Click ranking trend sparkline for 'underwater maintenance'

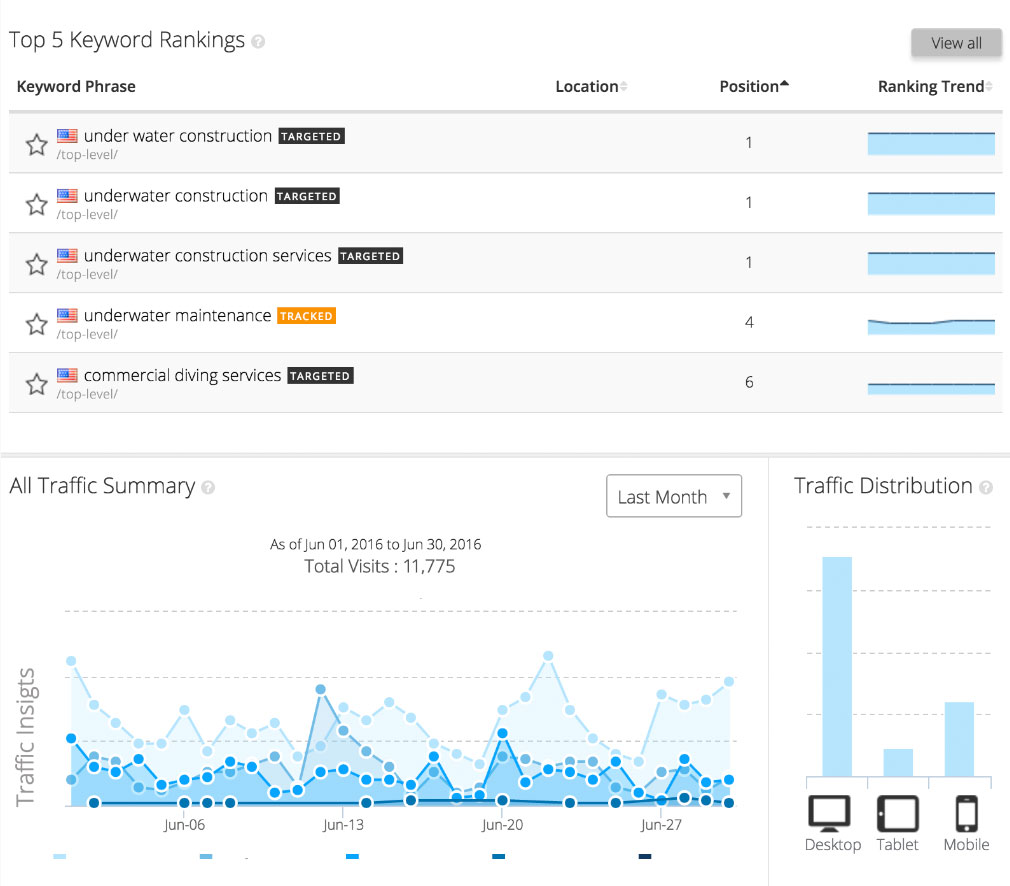tap(931, 324)
